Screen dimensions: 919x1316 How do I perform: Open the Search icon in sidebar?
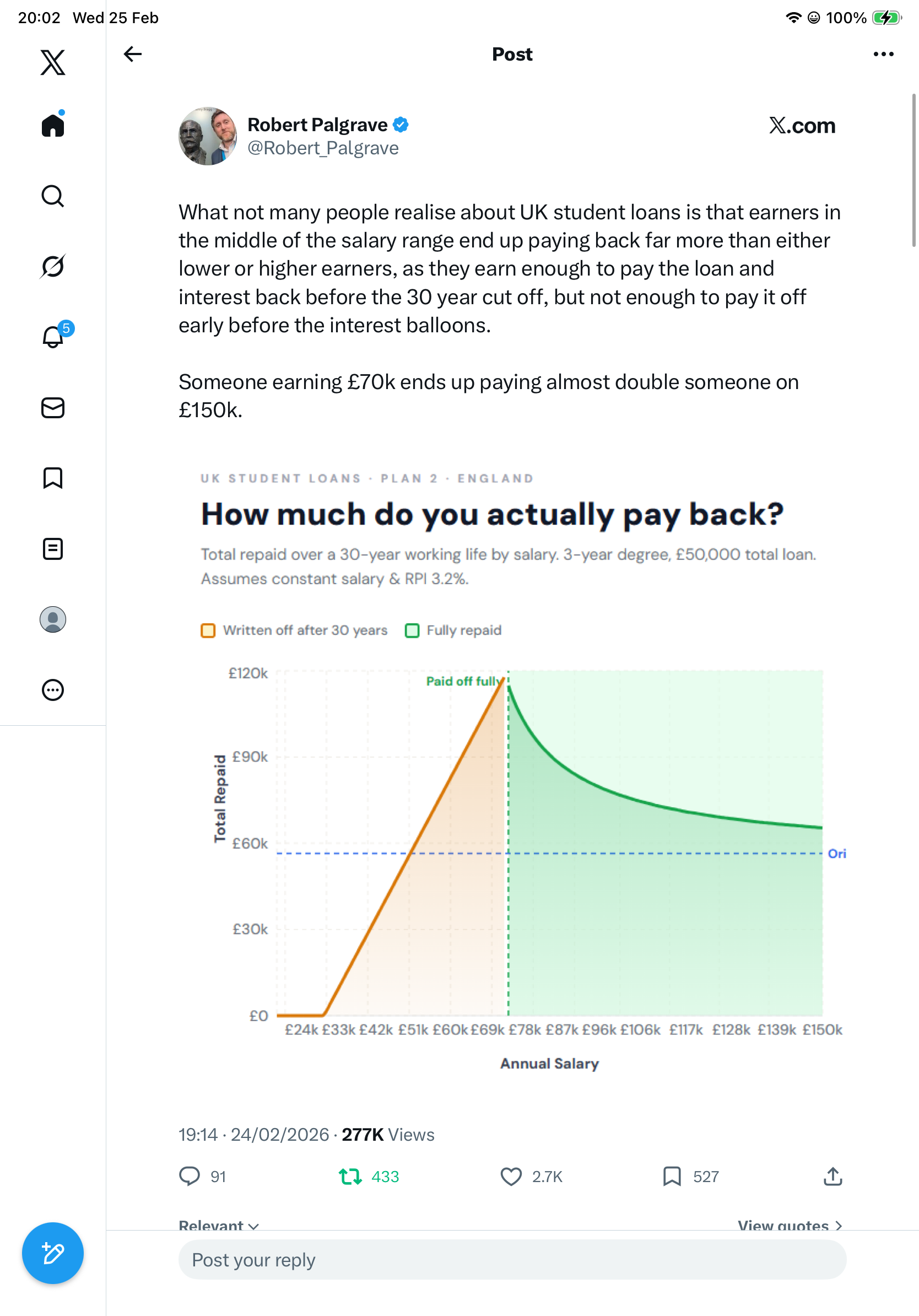(53, 196)
